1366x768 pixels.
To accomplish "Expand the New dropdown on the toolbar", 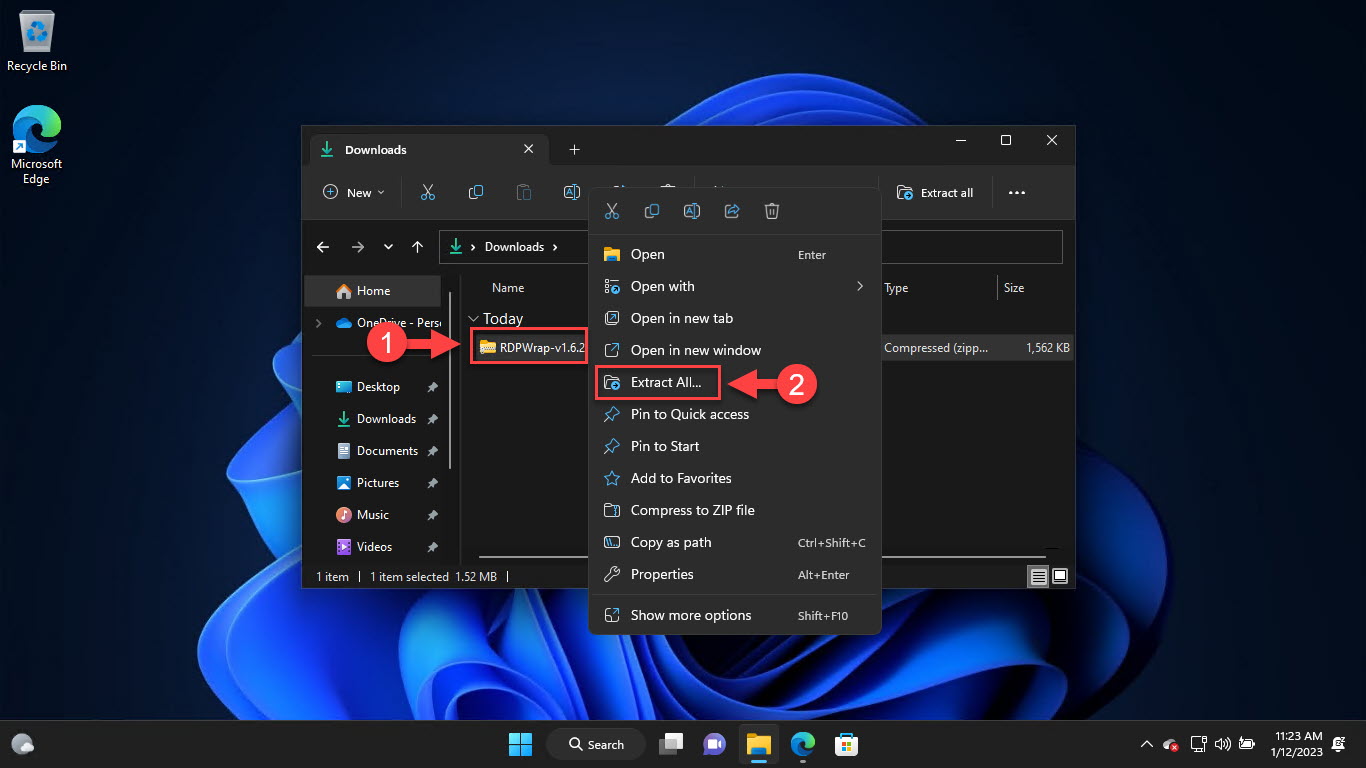I will point(352,192).
